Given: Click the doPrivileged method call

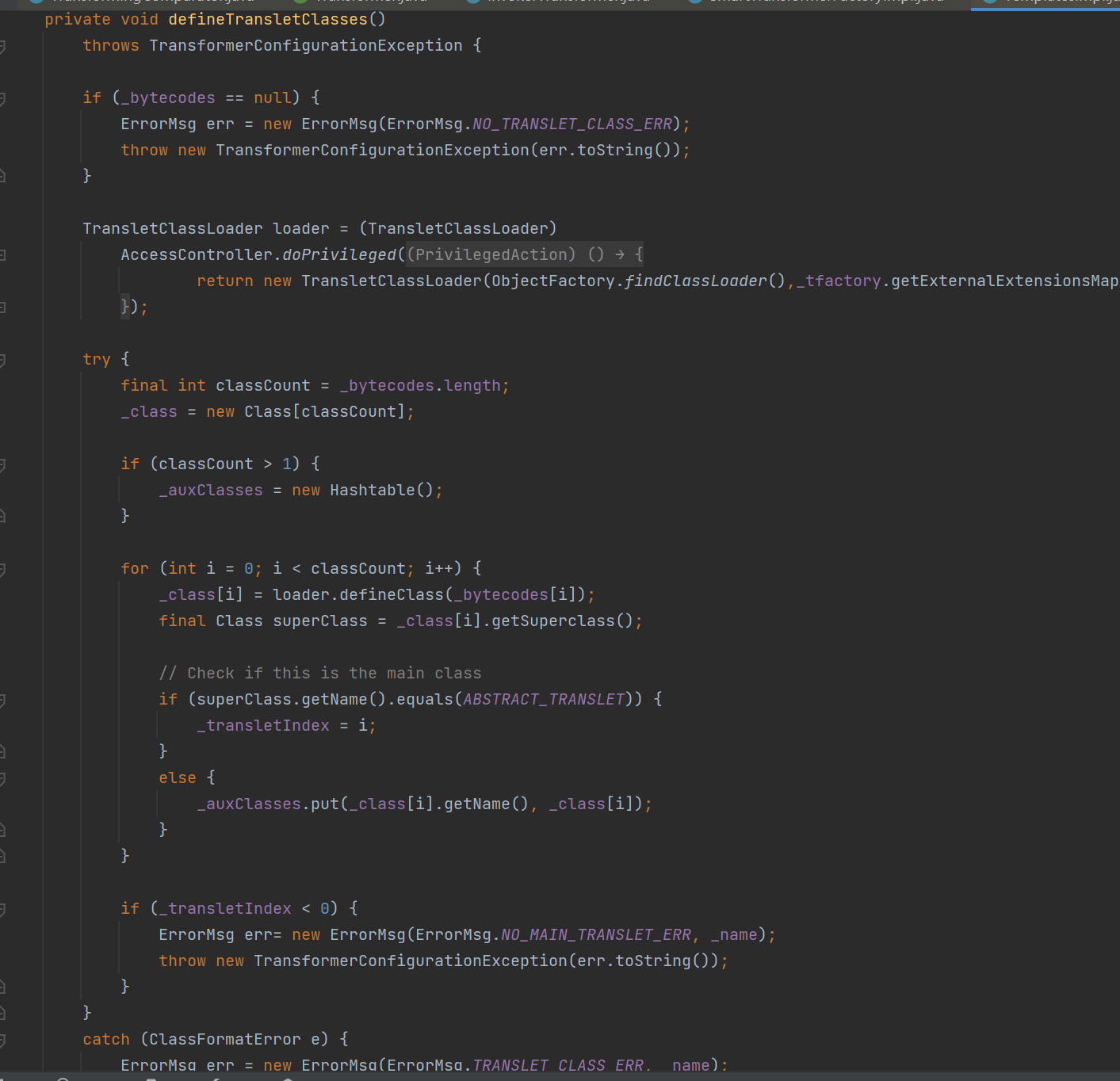Looking at the screenshot, I should (x=339, y=254).
